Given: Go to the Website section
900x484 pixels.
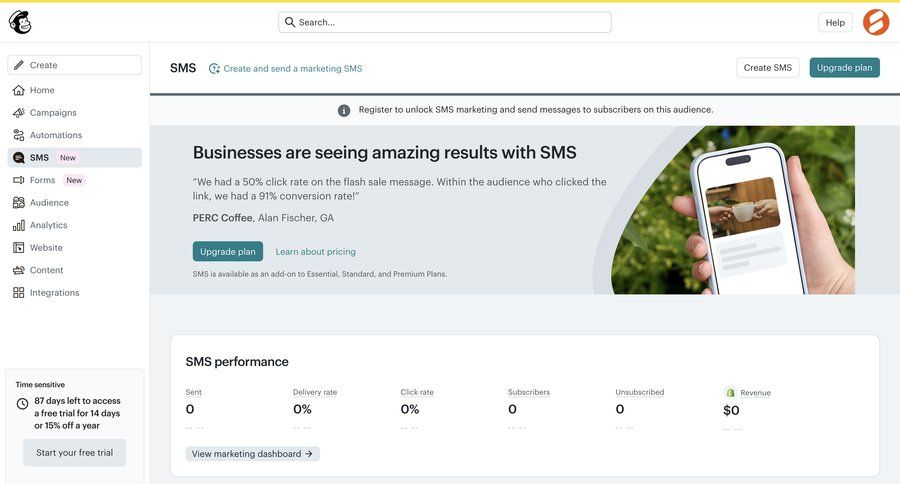Looking at the screenshot, I should 75,247.
